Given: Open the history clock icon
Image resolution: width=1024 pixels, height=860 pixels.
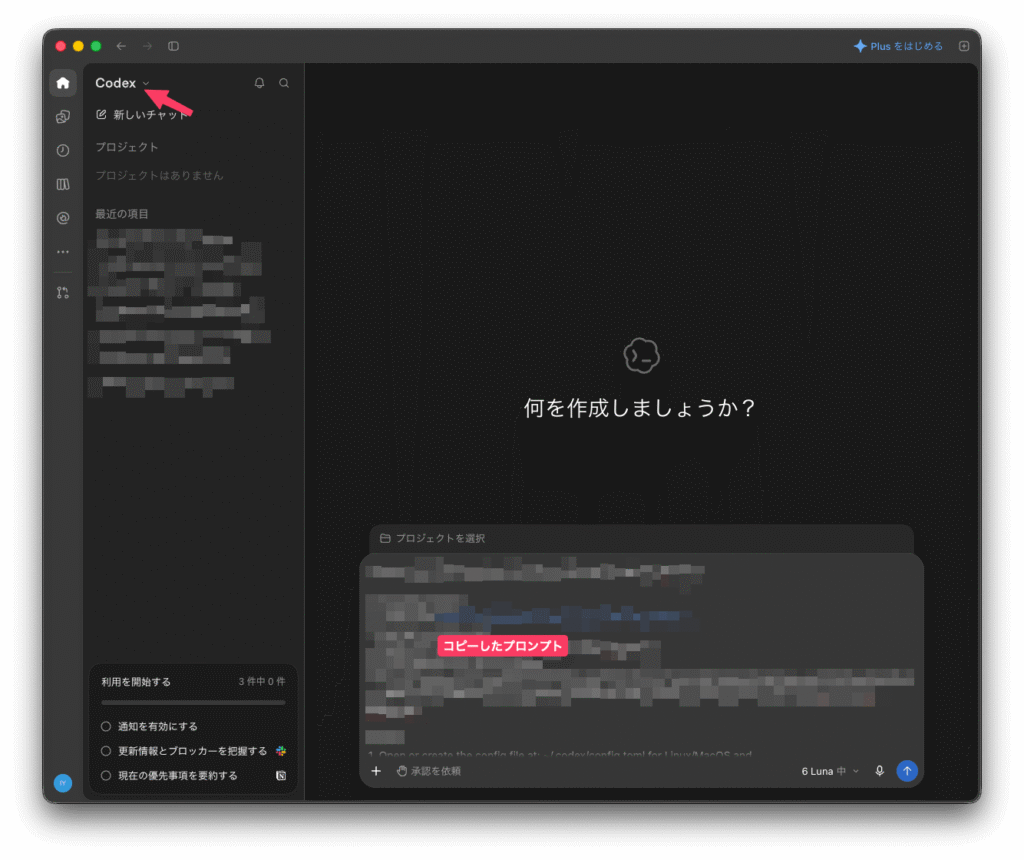Looking at the screenshot, I should pyautogui.click(x=63, y=150).
